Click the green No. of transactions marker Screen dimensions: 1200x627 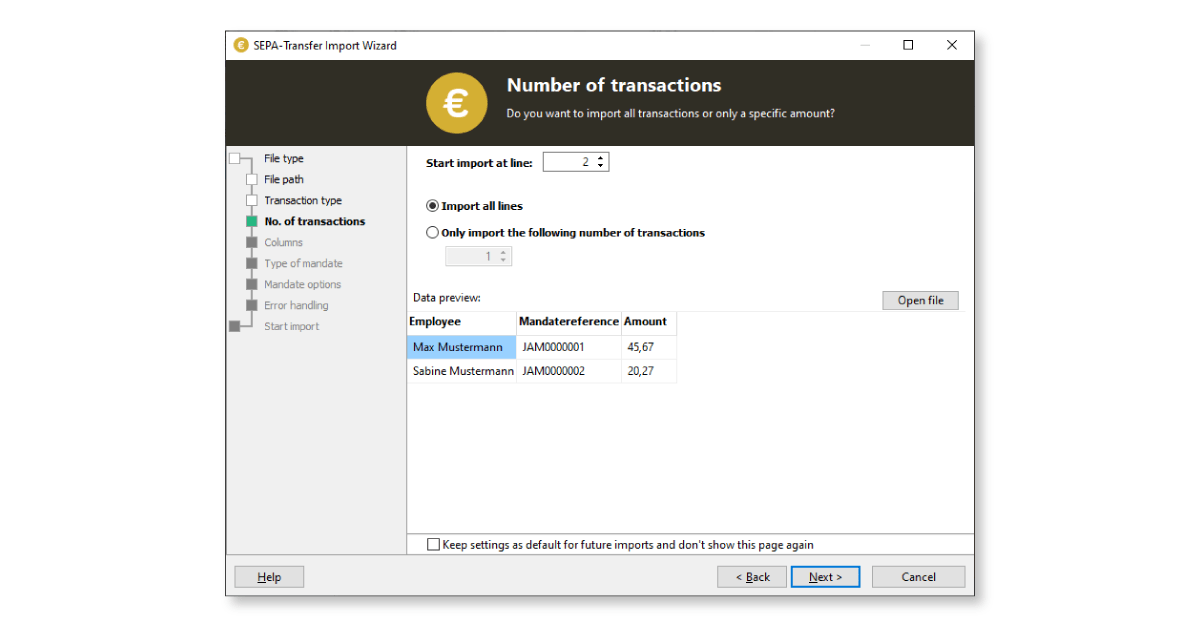click(252, 222)
